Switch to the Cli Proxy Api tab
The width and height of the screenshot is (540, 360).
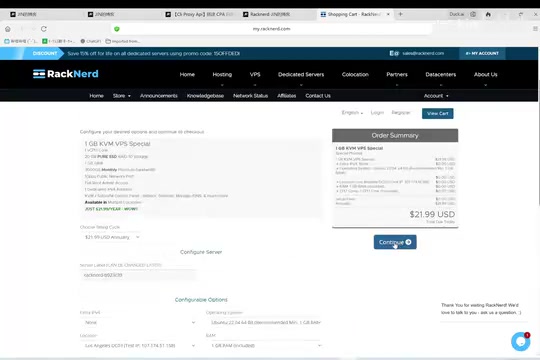200,14
